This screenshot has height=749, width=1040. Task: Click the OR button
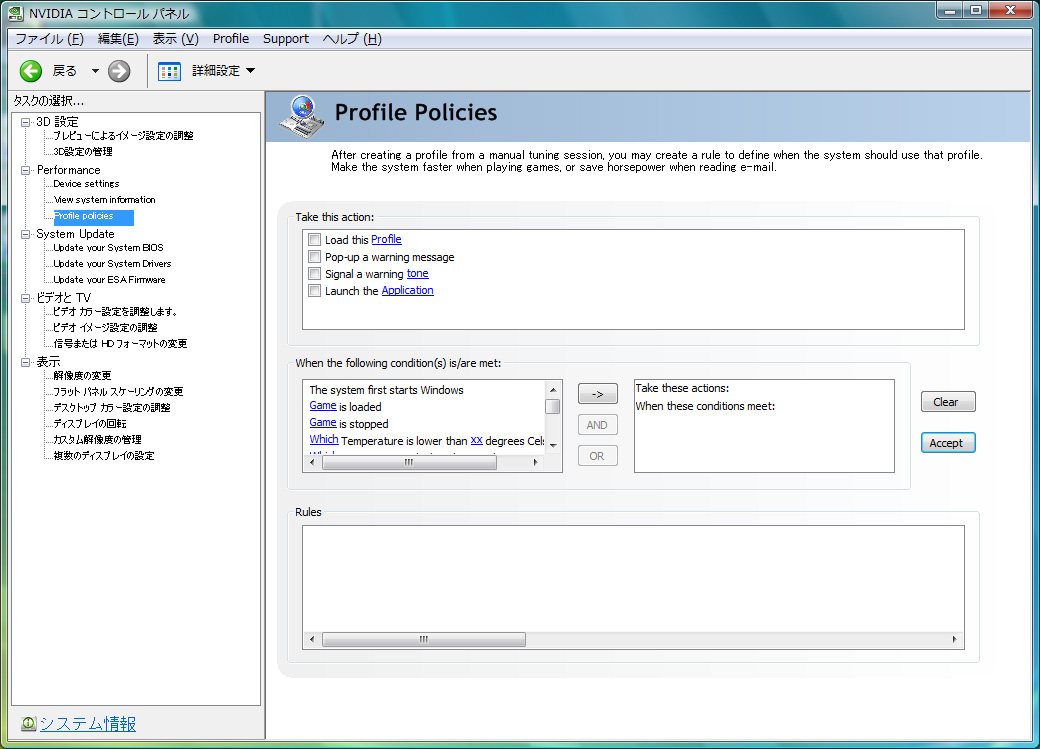[x=598, y=456]
